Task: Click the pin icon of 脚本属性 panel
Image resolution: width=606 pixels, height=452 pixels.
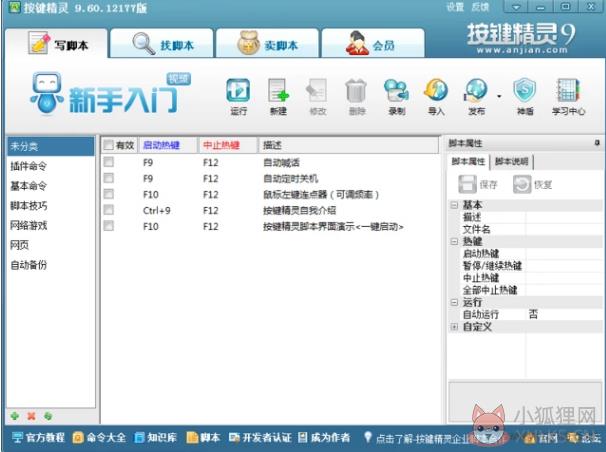Action: (x=597, y=143)
